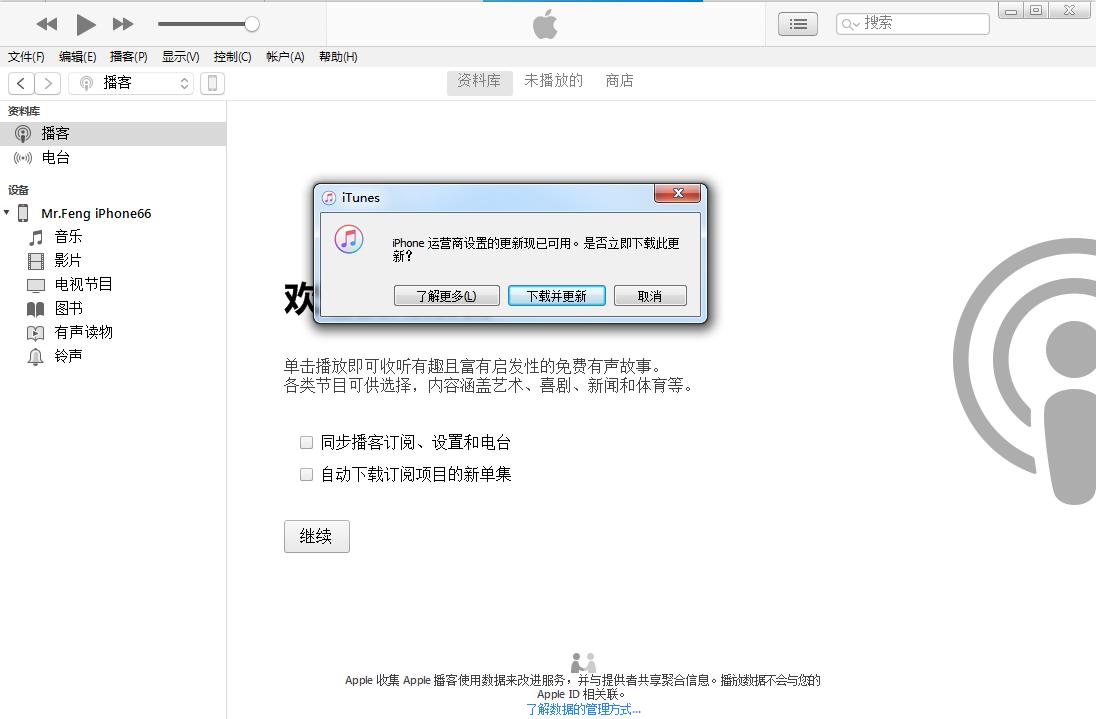Image resolution: width=1096 pixels, height=719 pixels.
Task: Open the list view icon button
Action: point(798,24)
